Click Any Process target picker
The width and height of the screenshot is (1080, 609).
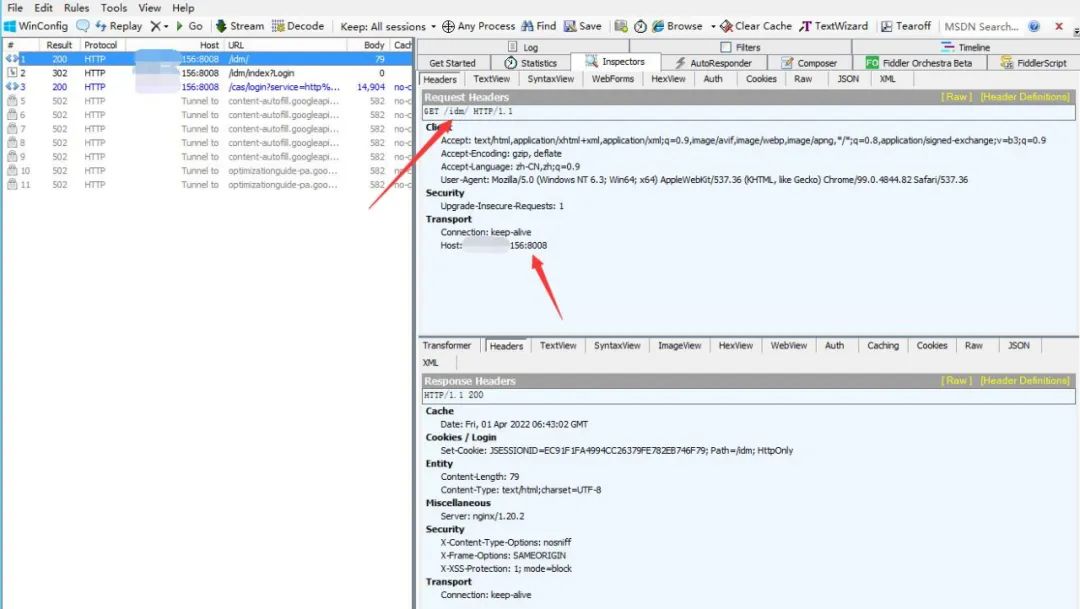point(478,26)
